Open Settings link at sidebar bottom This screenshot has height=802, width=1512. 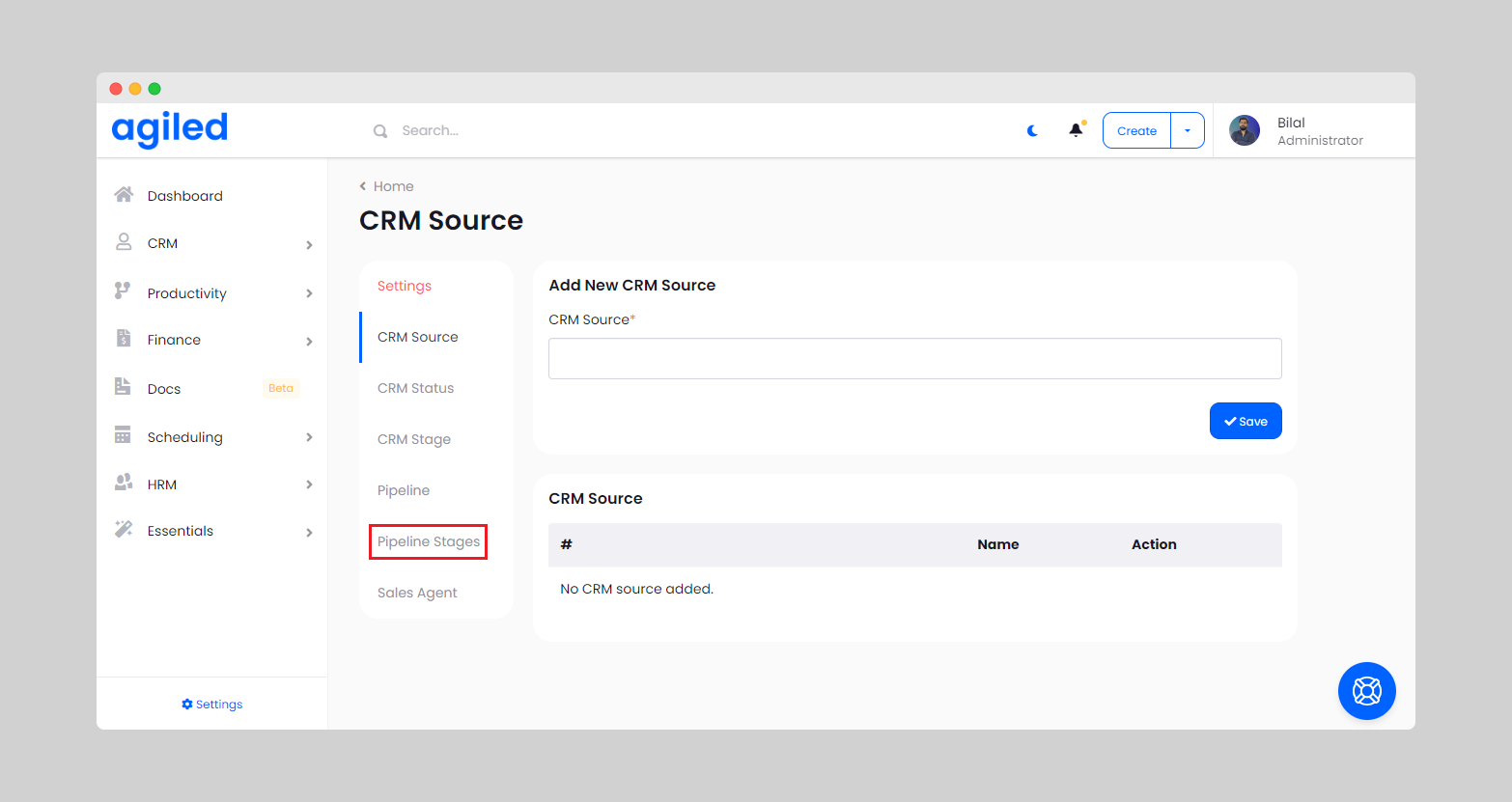[x=212, y=705]
